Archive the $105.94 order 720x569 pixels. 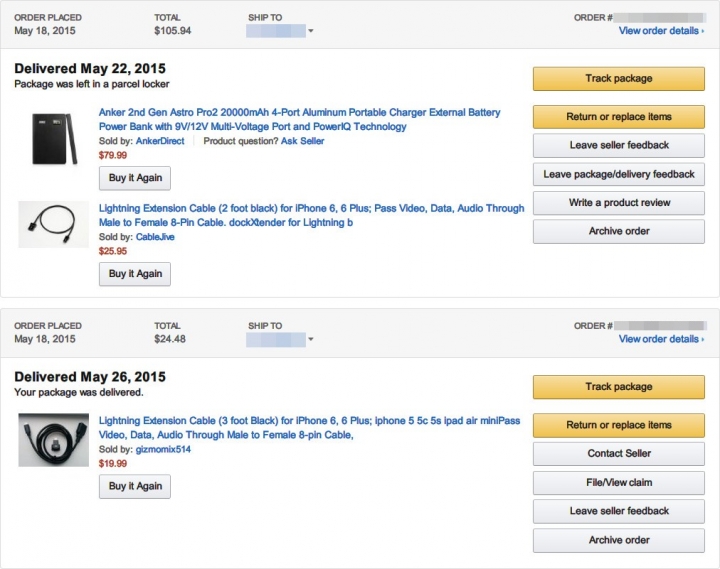tap(619, 231)
